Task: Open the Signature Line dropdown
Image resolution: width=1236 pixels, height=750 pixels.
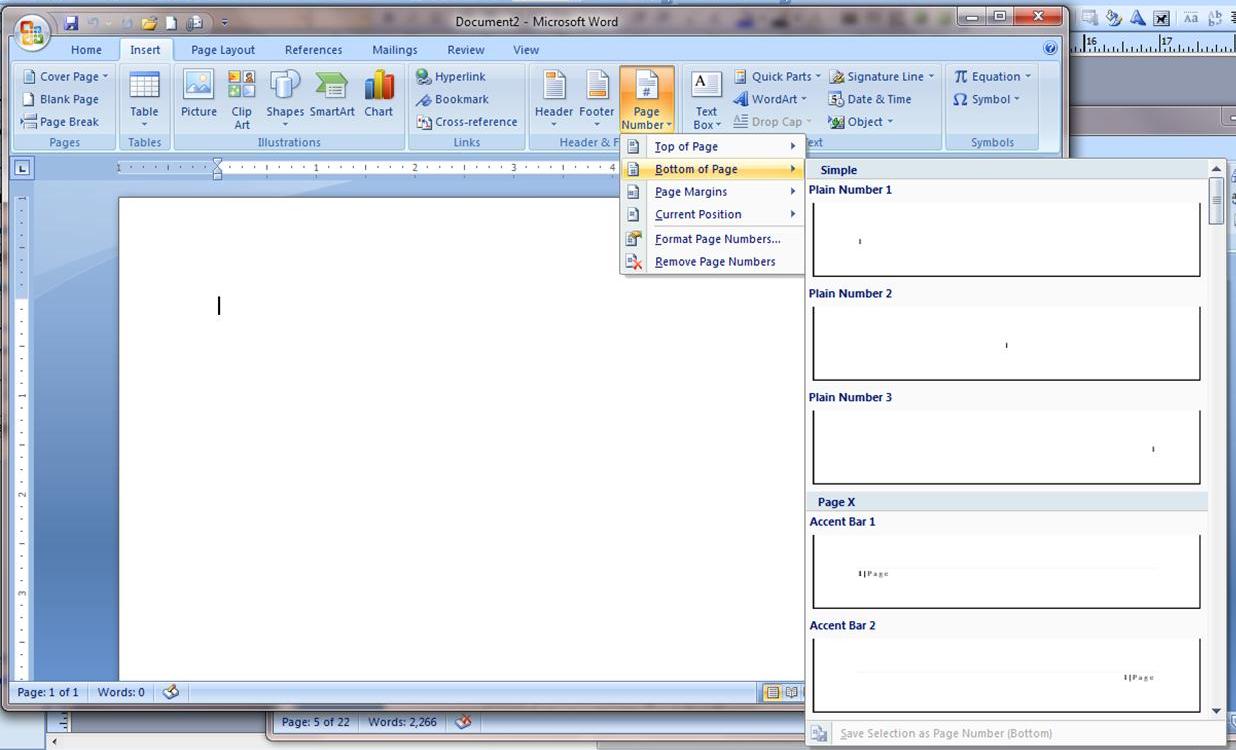Action: point(882,77)
